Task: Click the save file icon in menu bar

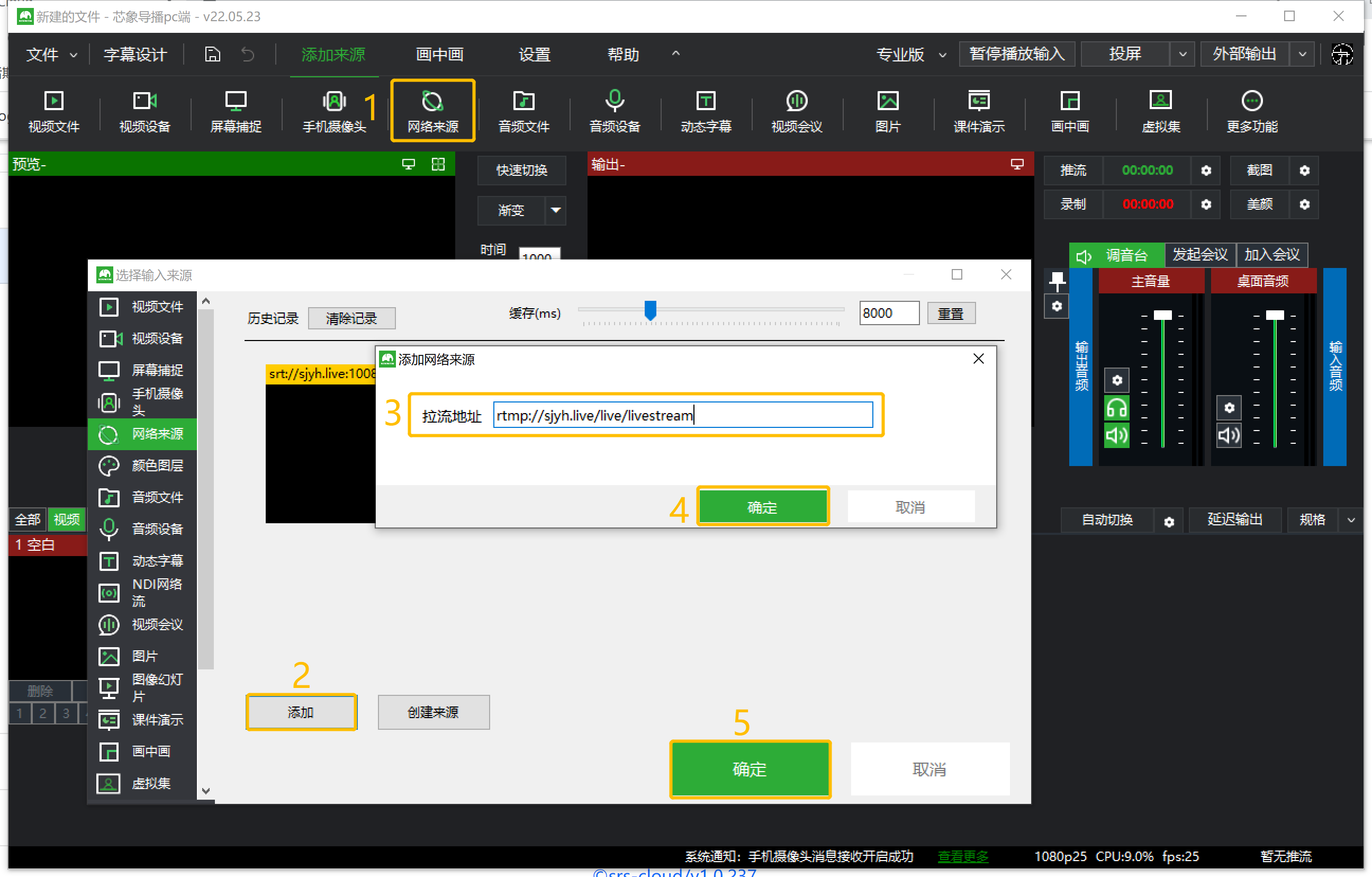Action: pos(213,54)
